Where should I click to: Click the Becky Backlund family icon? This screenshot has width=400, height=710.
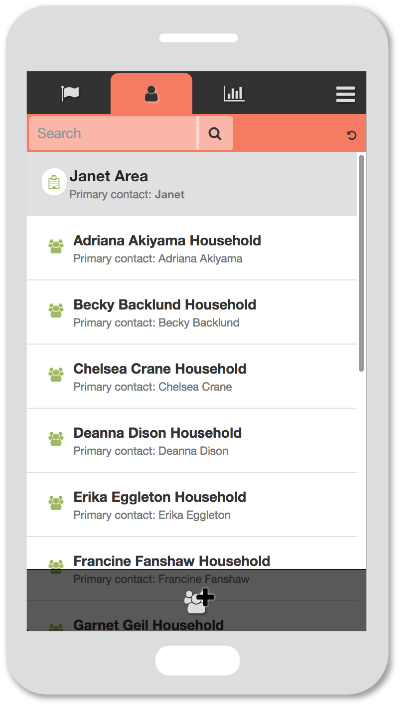tap(56, 310)
